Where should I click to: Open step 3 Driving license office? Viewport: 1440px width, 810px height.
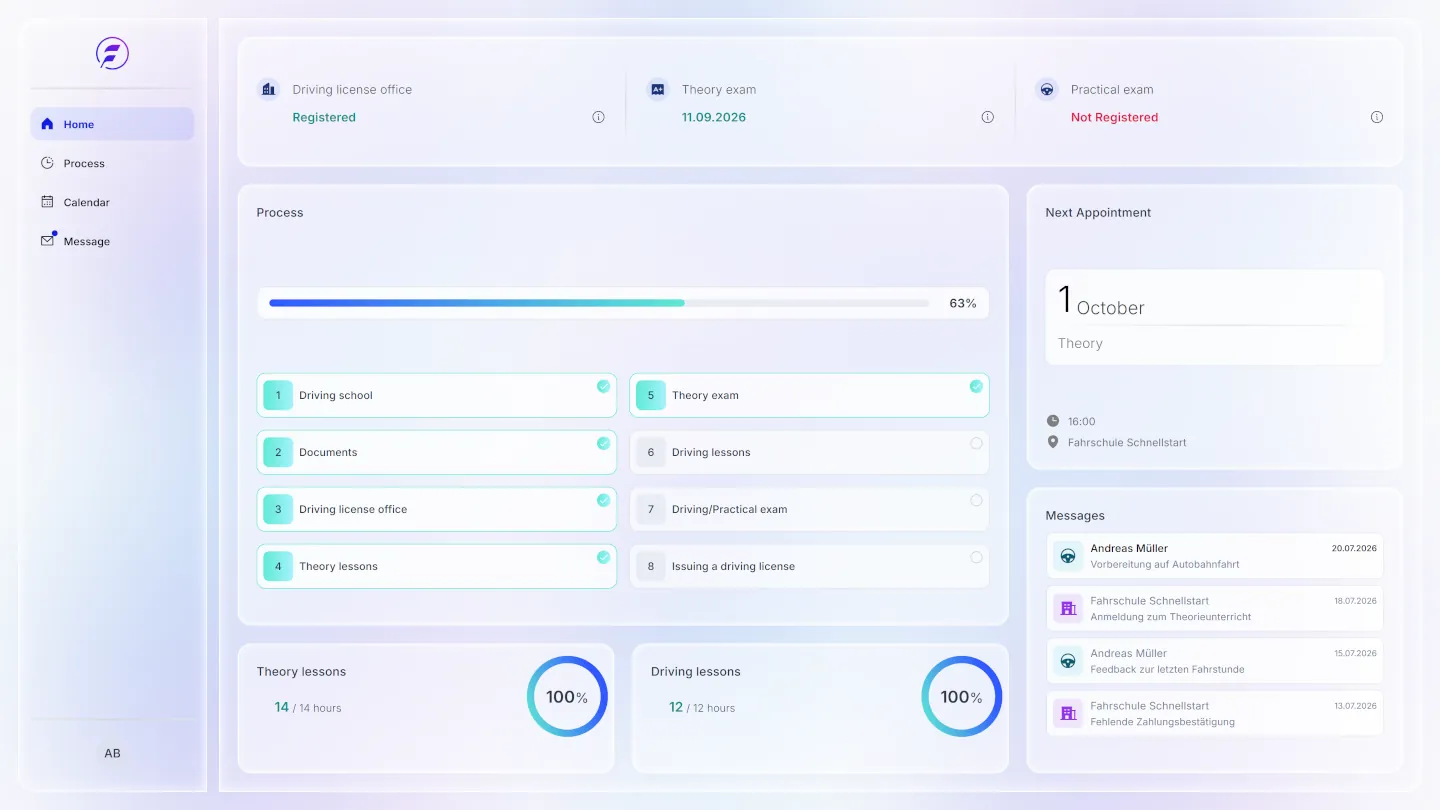[437, 509]
